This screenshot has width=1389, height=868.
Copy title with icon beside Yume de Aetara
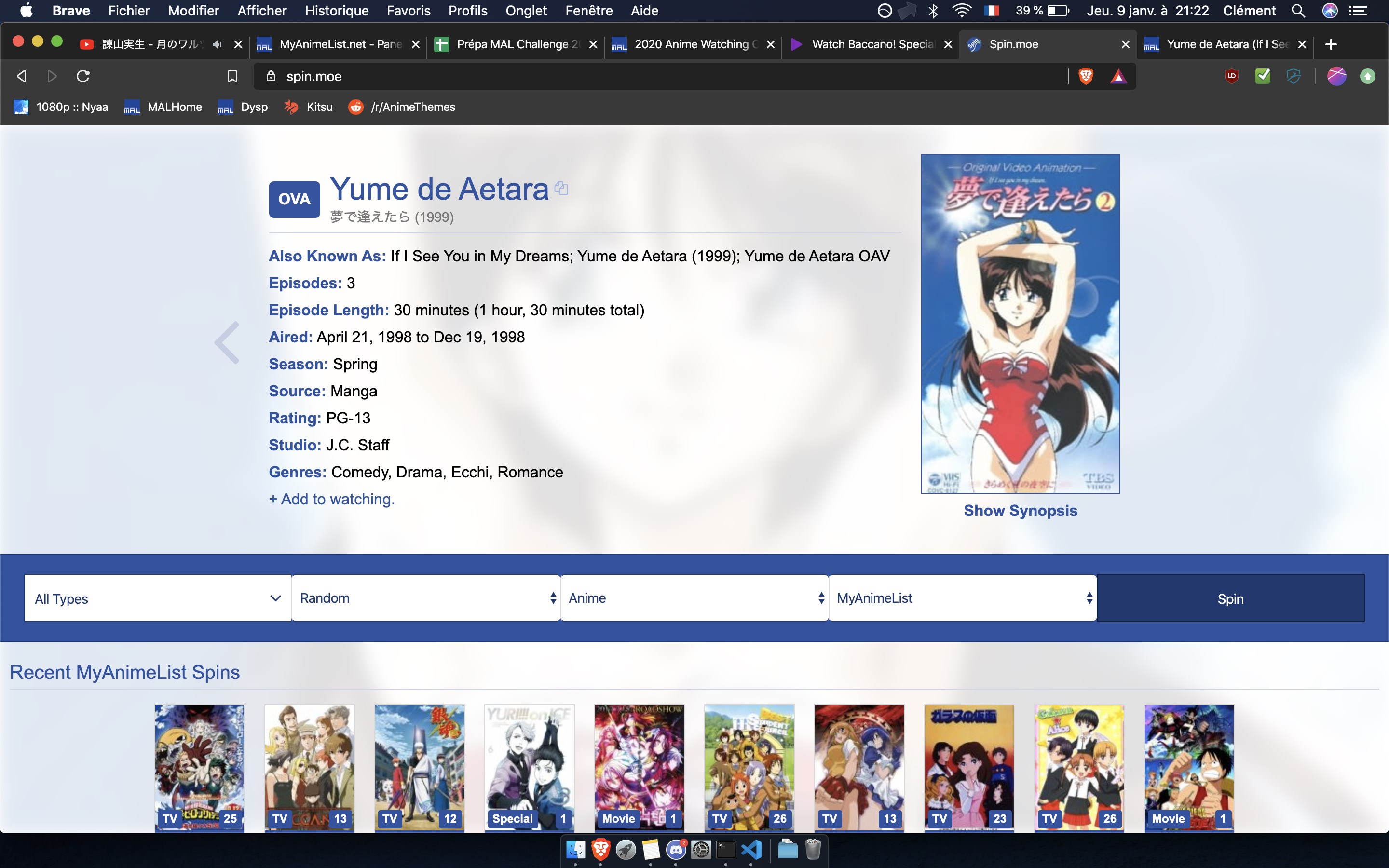click(x=561, y=188)
